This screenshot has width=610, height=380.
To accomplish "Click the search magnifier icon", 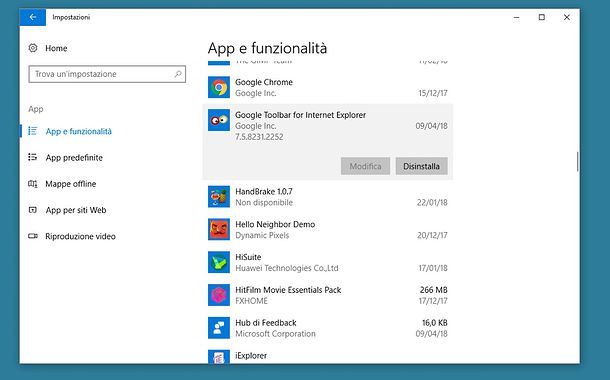I will tap(178, 74).
